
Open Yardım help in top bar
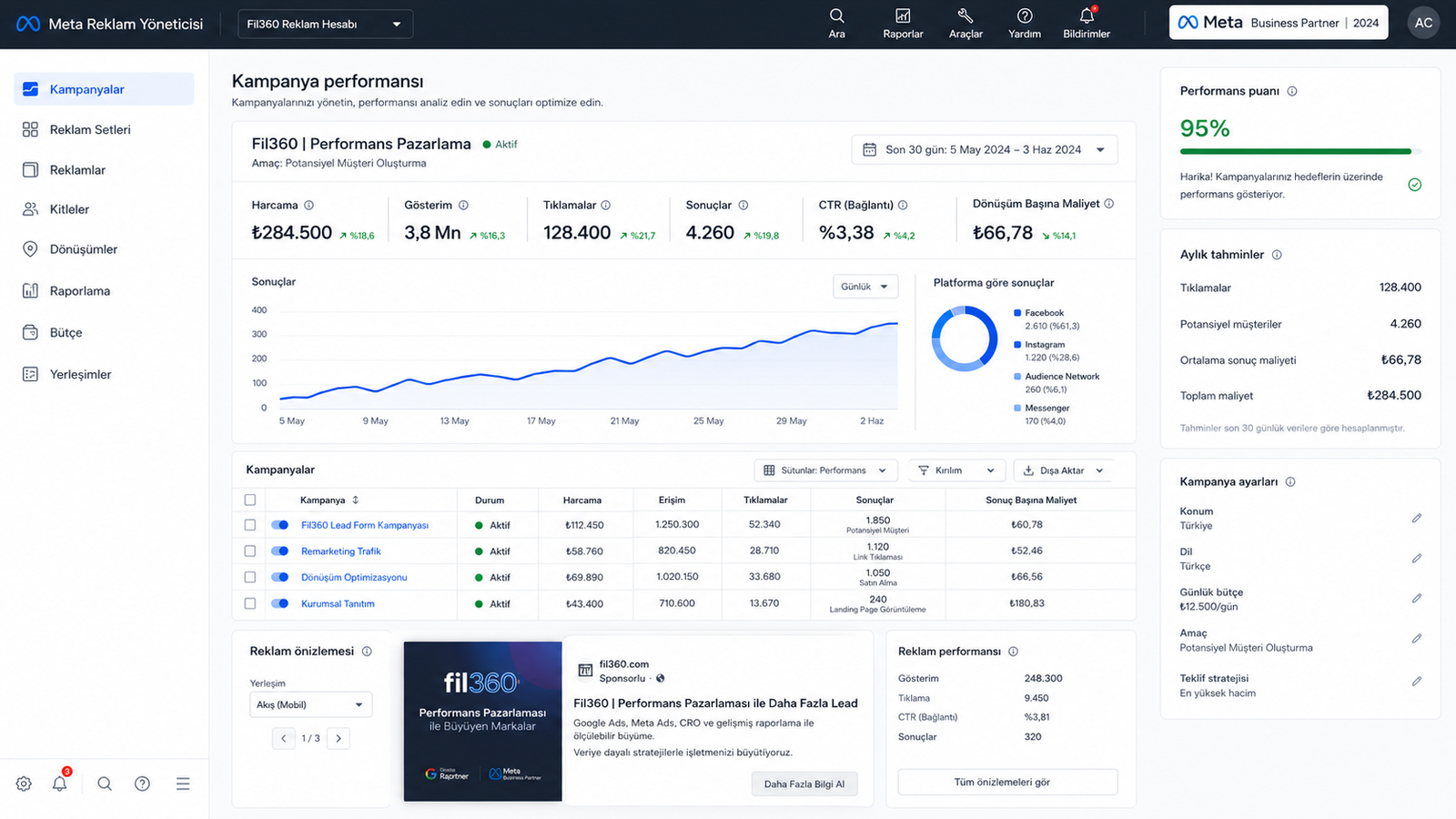[x=1025, y=24]
